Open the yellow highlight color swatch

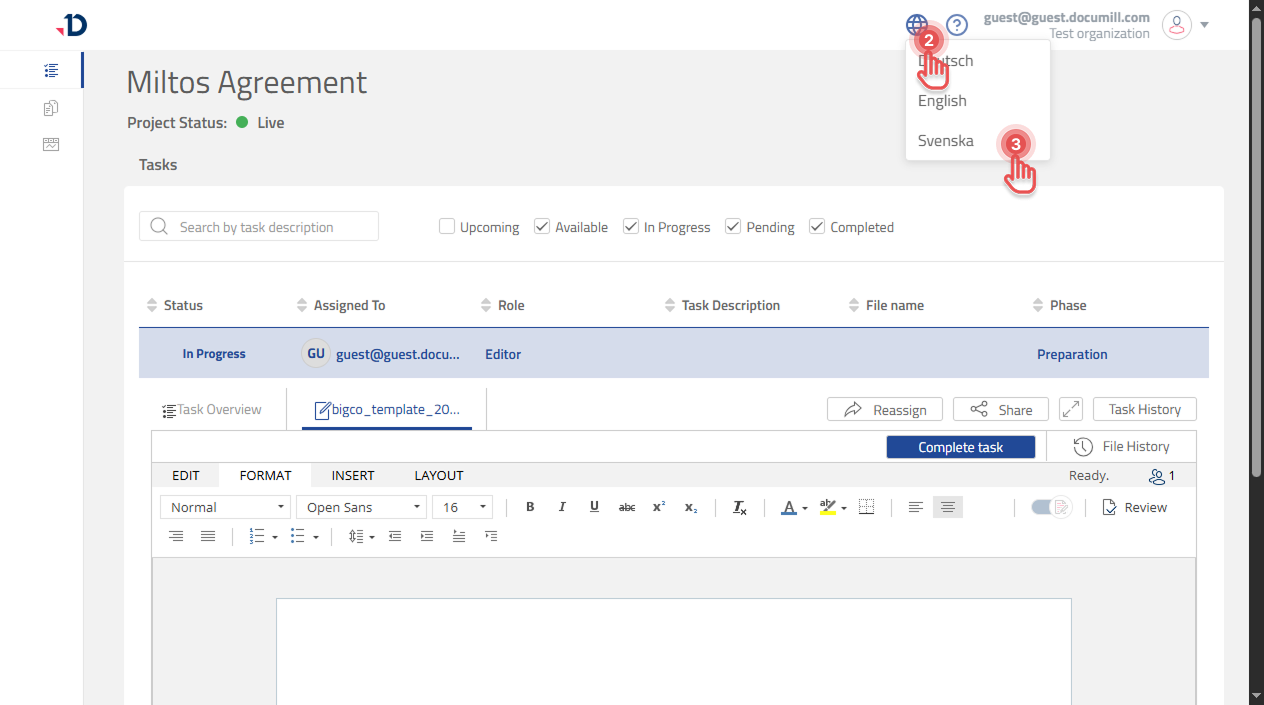click(828, 507)
